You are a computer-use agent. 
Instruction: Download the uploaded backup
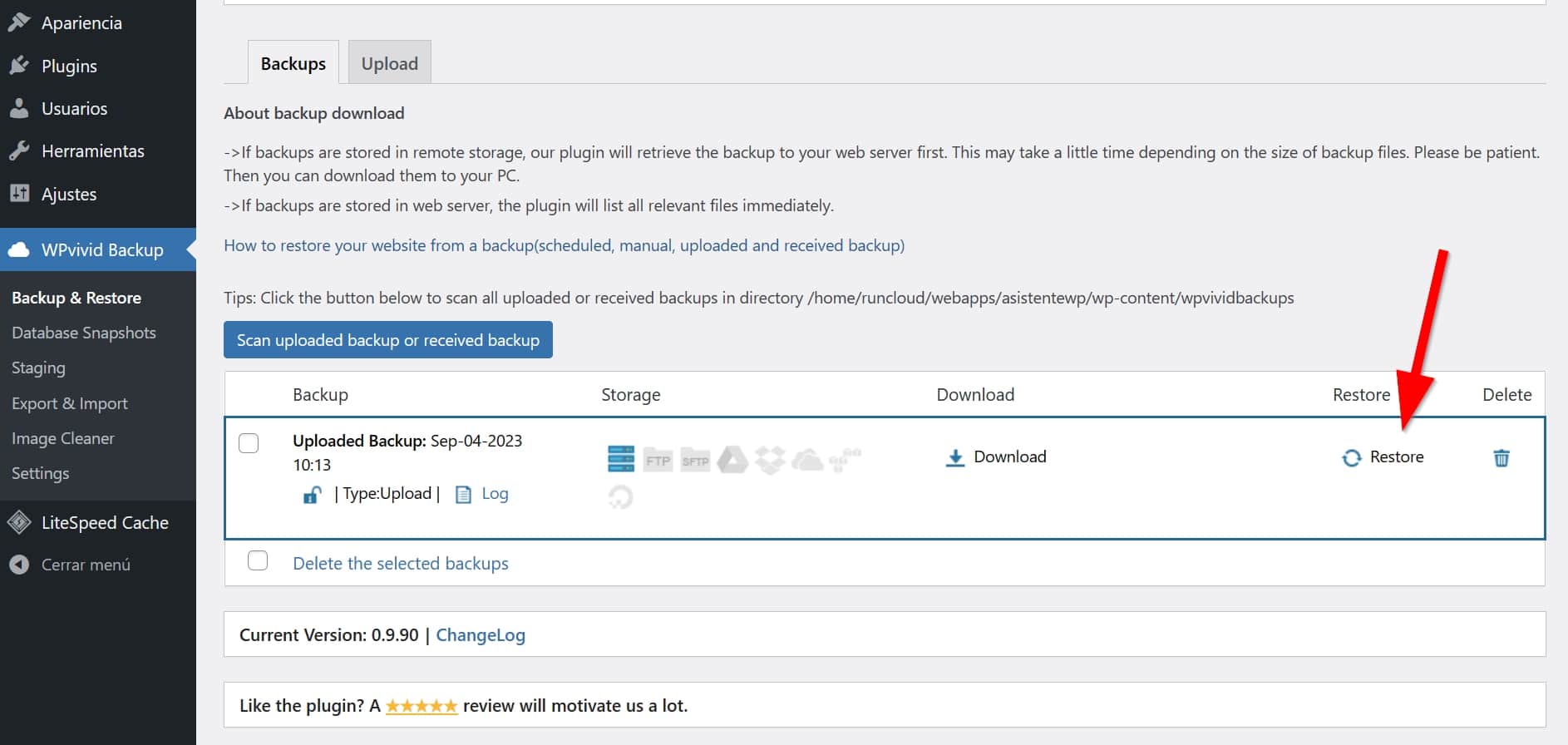996,457
